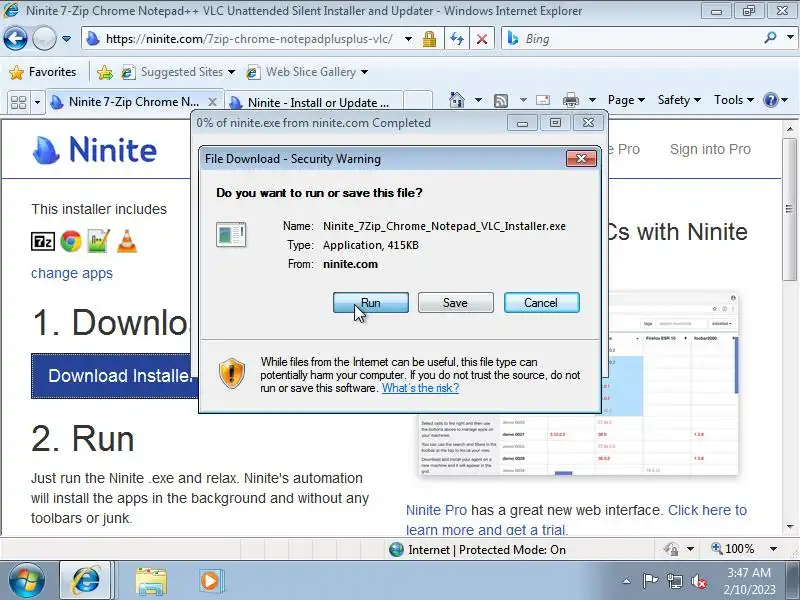The height and width of the screenshot is (600, 800).
Task: Click the Quick Tabs grid icon
Action: pyautogui.click(x=18, y=102)
